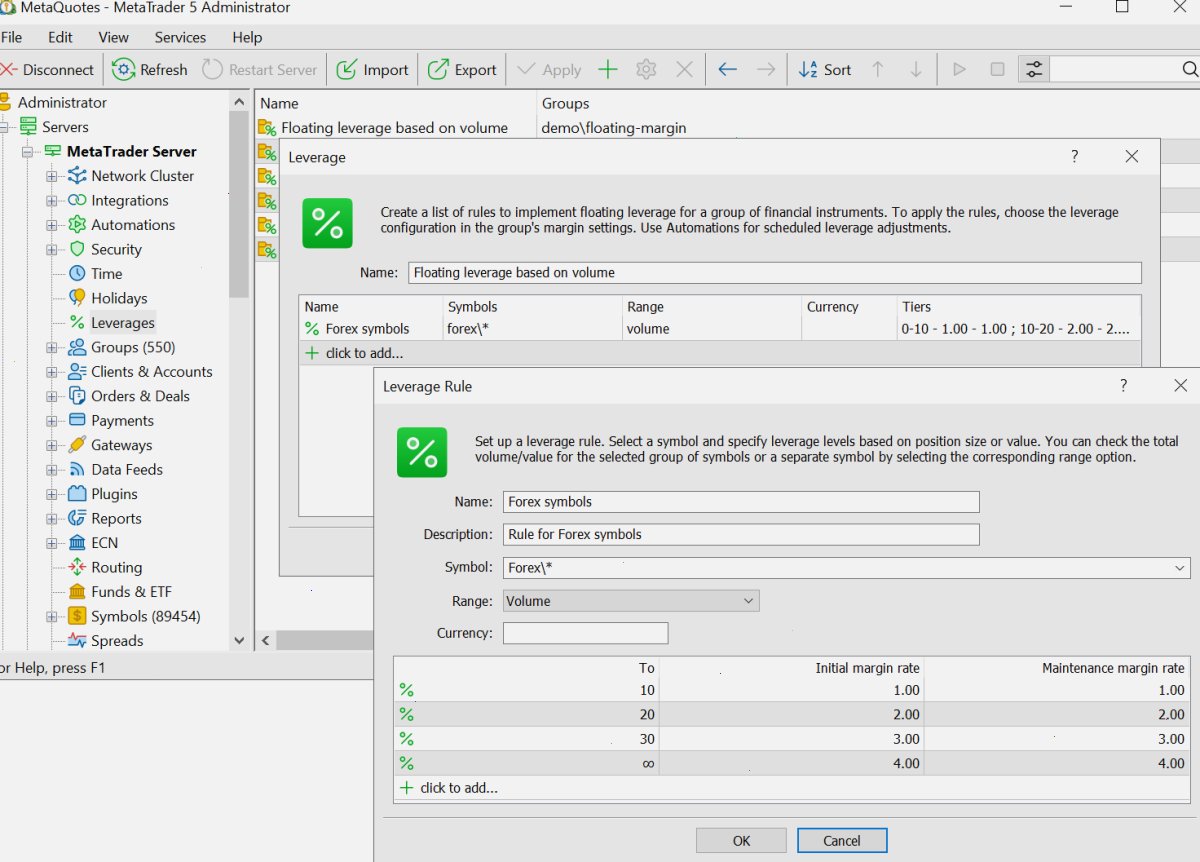Click the Export toolbar icon
Image resolution: width=1200 pixels, height=862 pixels.
click(438, 70)
